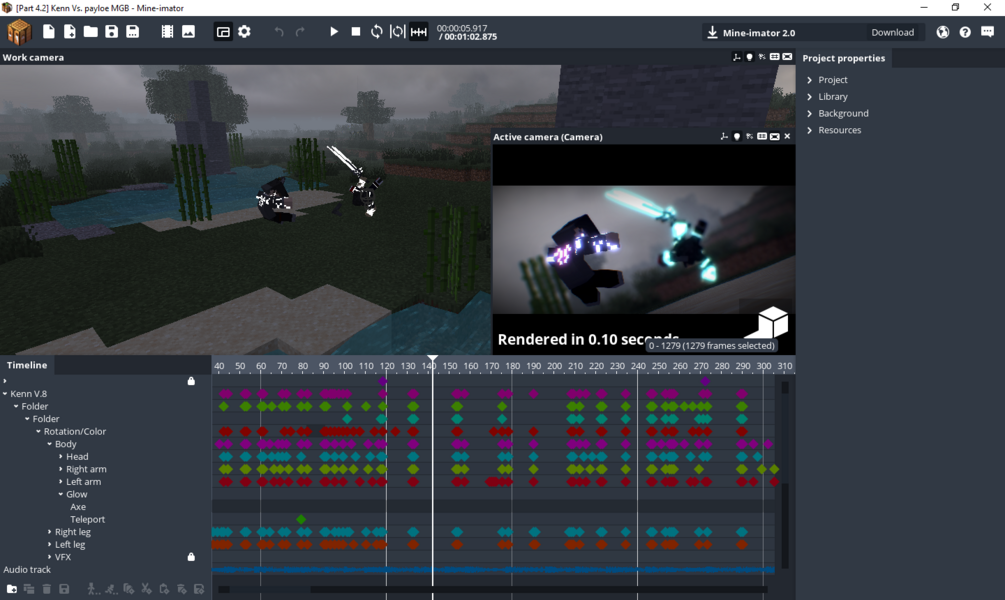The height and width of the screenshot is (600, 1005).
Task: Expand the Right arm item arrow
Action: [61, 469]
